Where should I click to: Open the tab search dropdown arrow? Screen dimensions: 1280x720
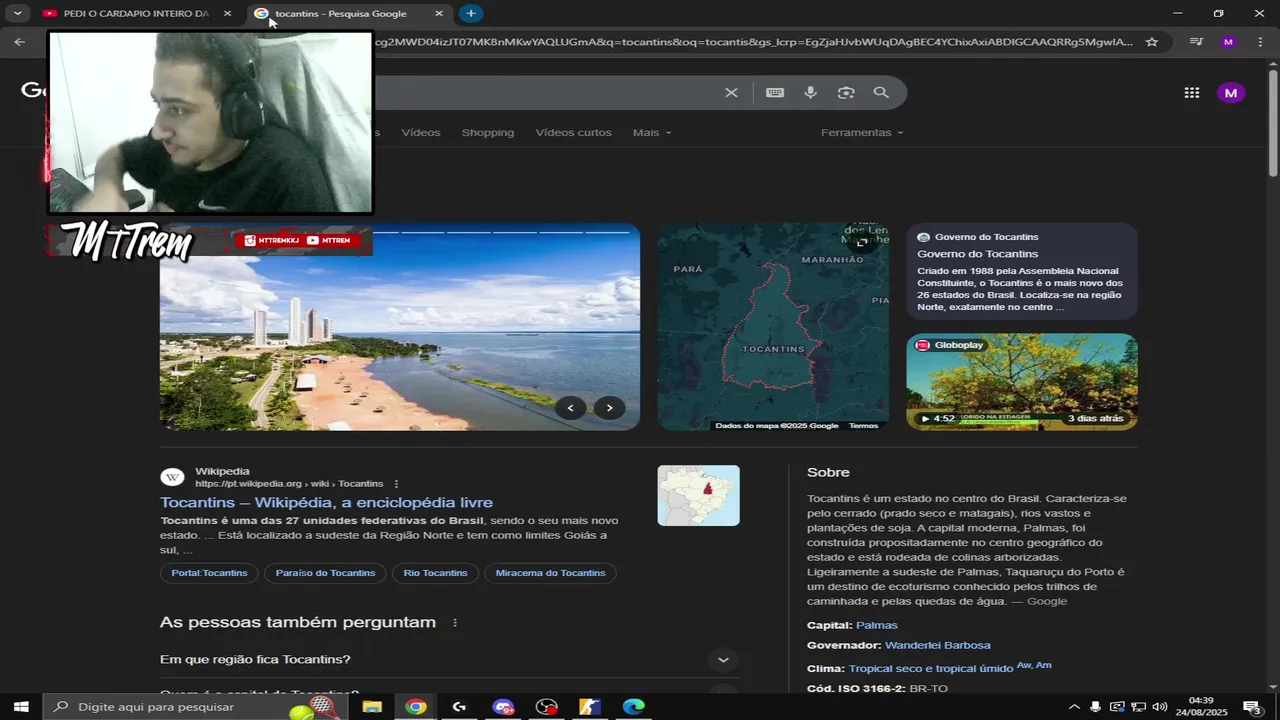pyautogui.click(x=17, y=13)
